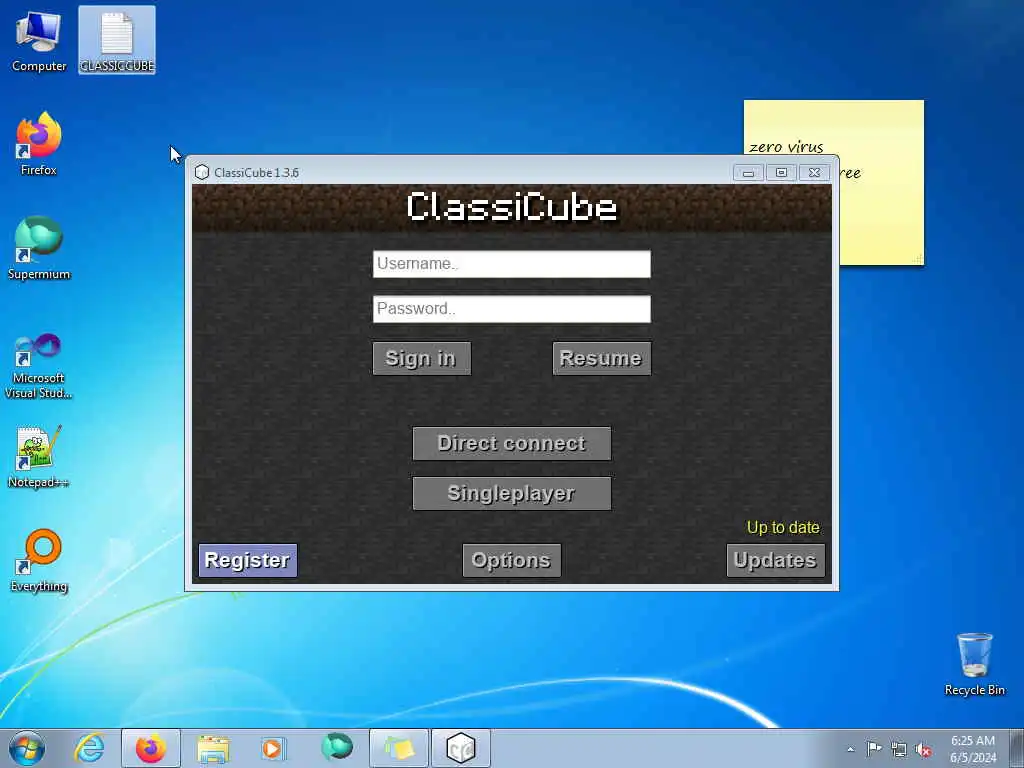
Task: Start Singleplayer mode
Action: click(x=511, y=493)
